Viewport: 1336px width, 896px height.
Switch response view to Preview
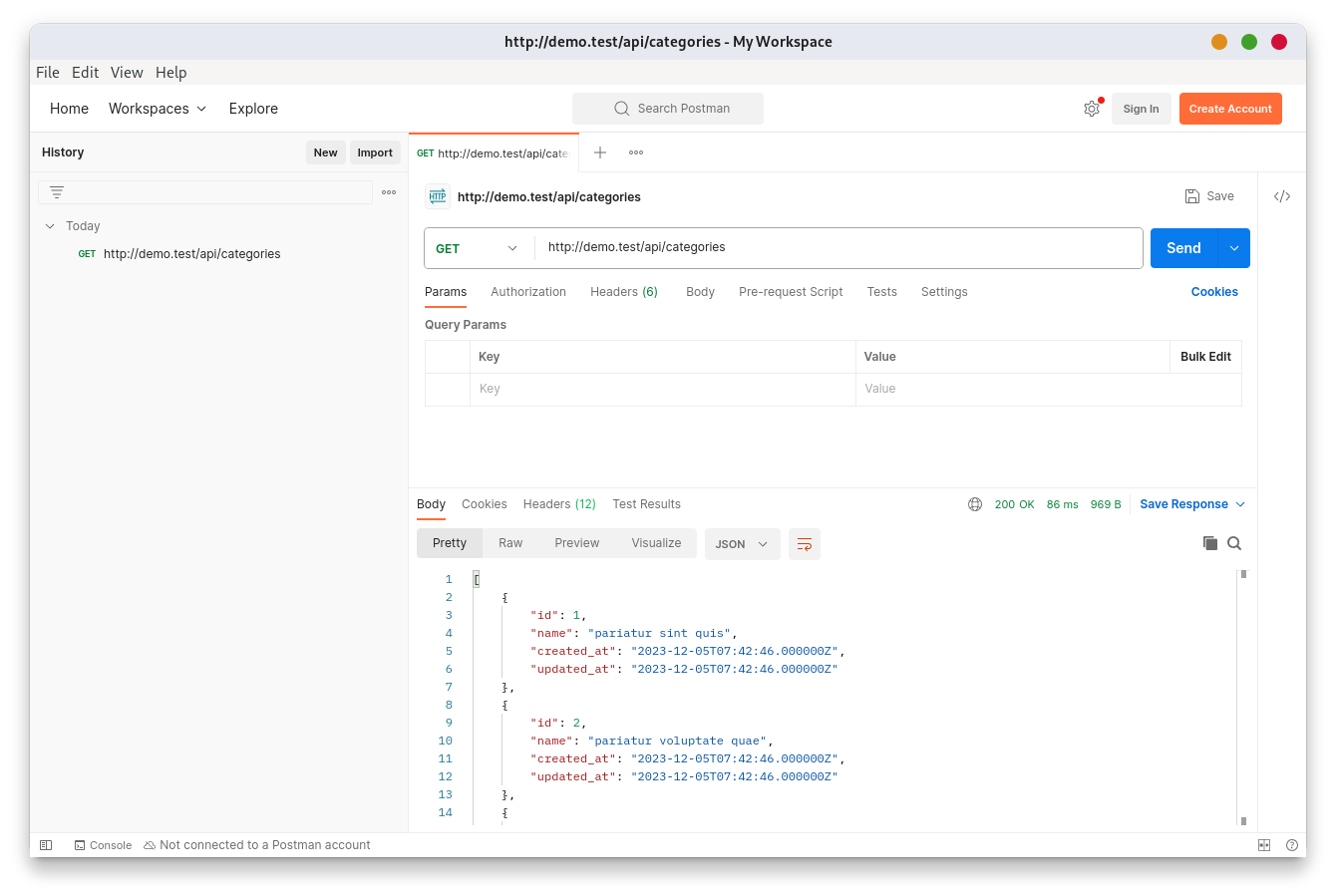(577, 543)
